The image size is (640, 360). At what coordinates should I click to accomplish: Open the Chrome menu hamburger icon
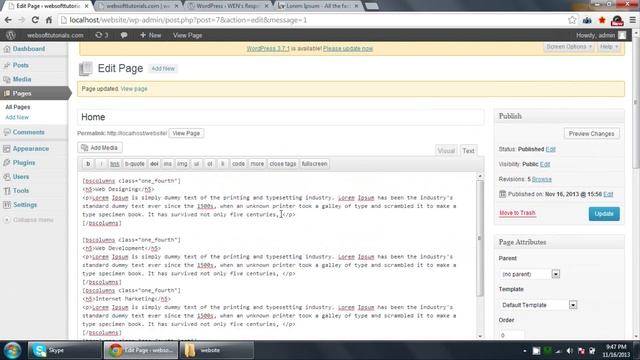[633, 20]
